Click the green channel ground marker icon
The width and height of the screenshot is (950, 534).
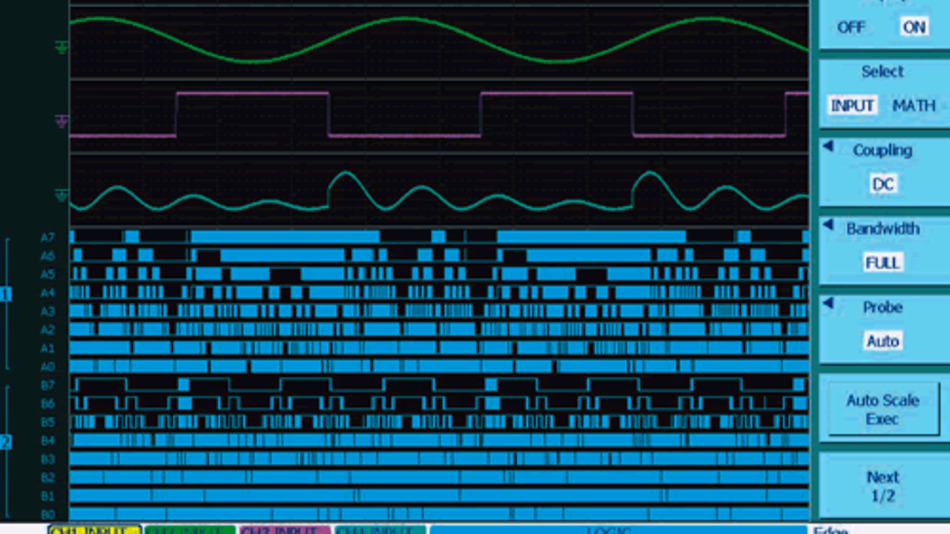[62, 46]
